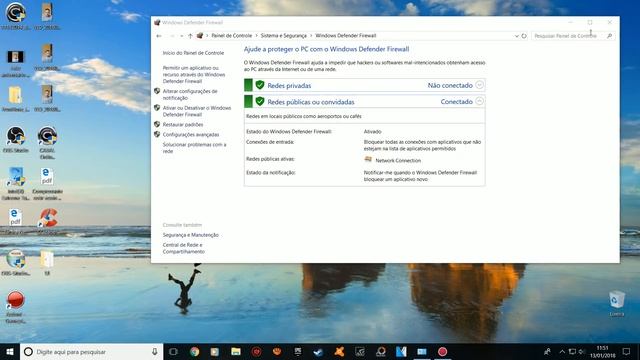Open Permitir um aplicativo ou recurso link
640x360 pixels.
pos(194,75)
